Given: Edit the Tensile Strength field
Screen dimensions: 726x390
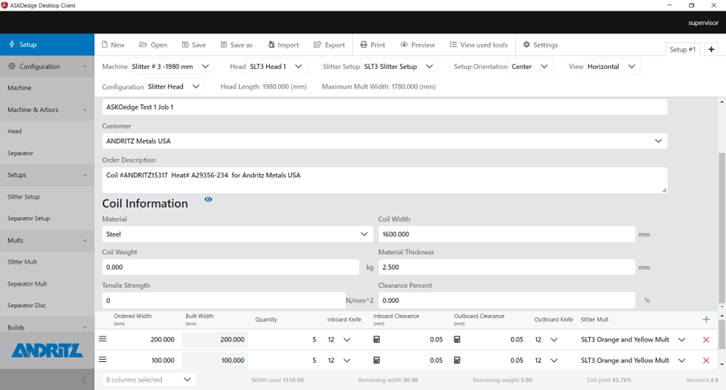Looking at the screenshot, I should point(224,301).
